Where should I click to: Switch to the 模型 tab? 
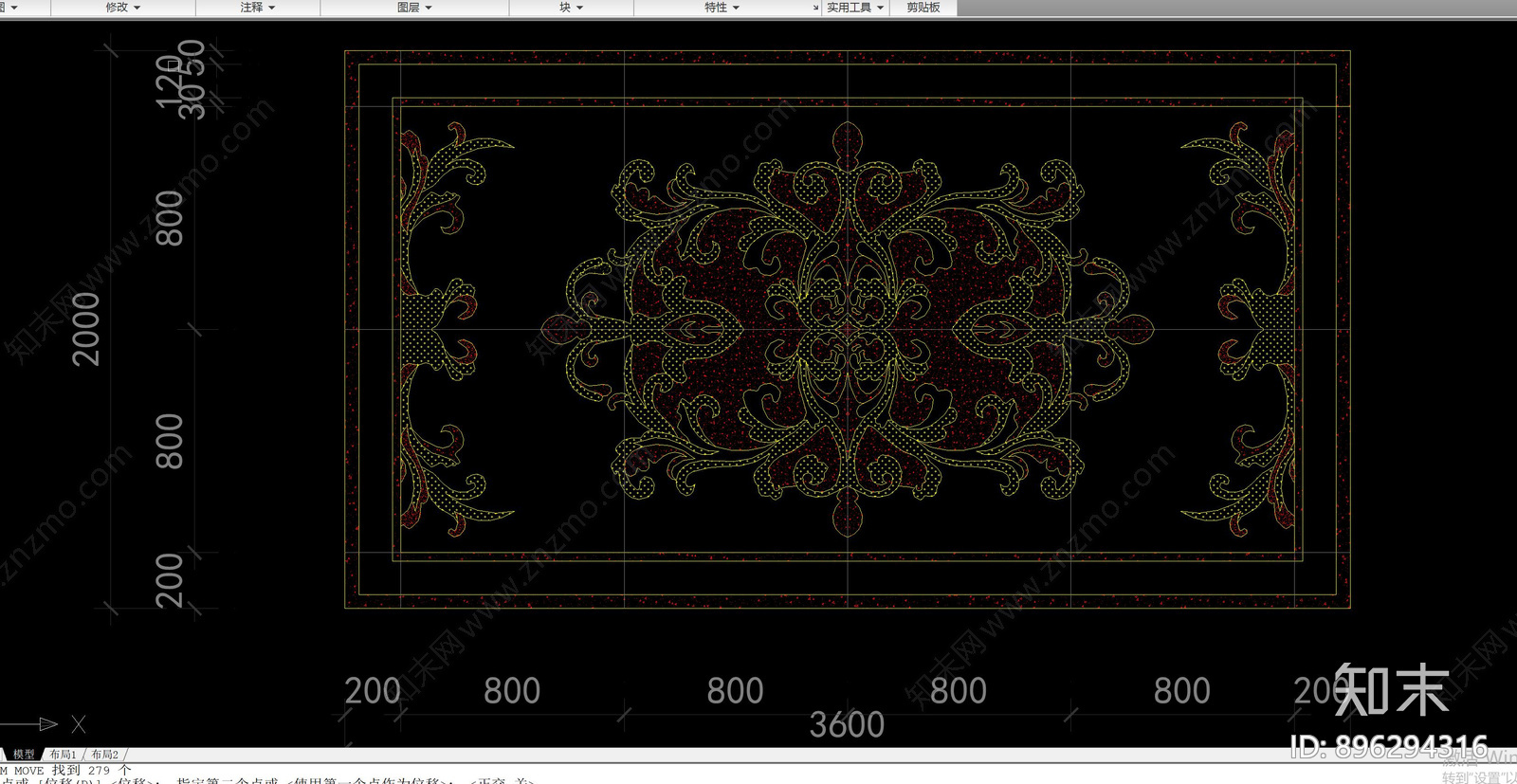(x=24, y=755)
